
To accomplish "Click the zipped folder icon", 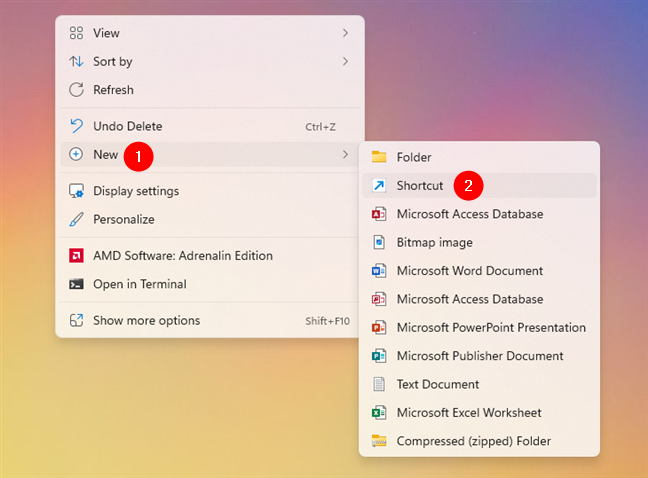I will [379, 441].
